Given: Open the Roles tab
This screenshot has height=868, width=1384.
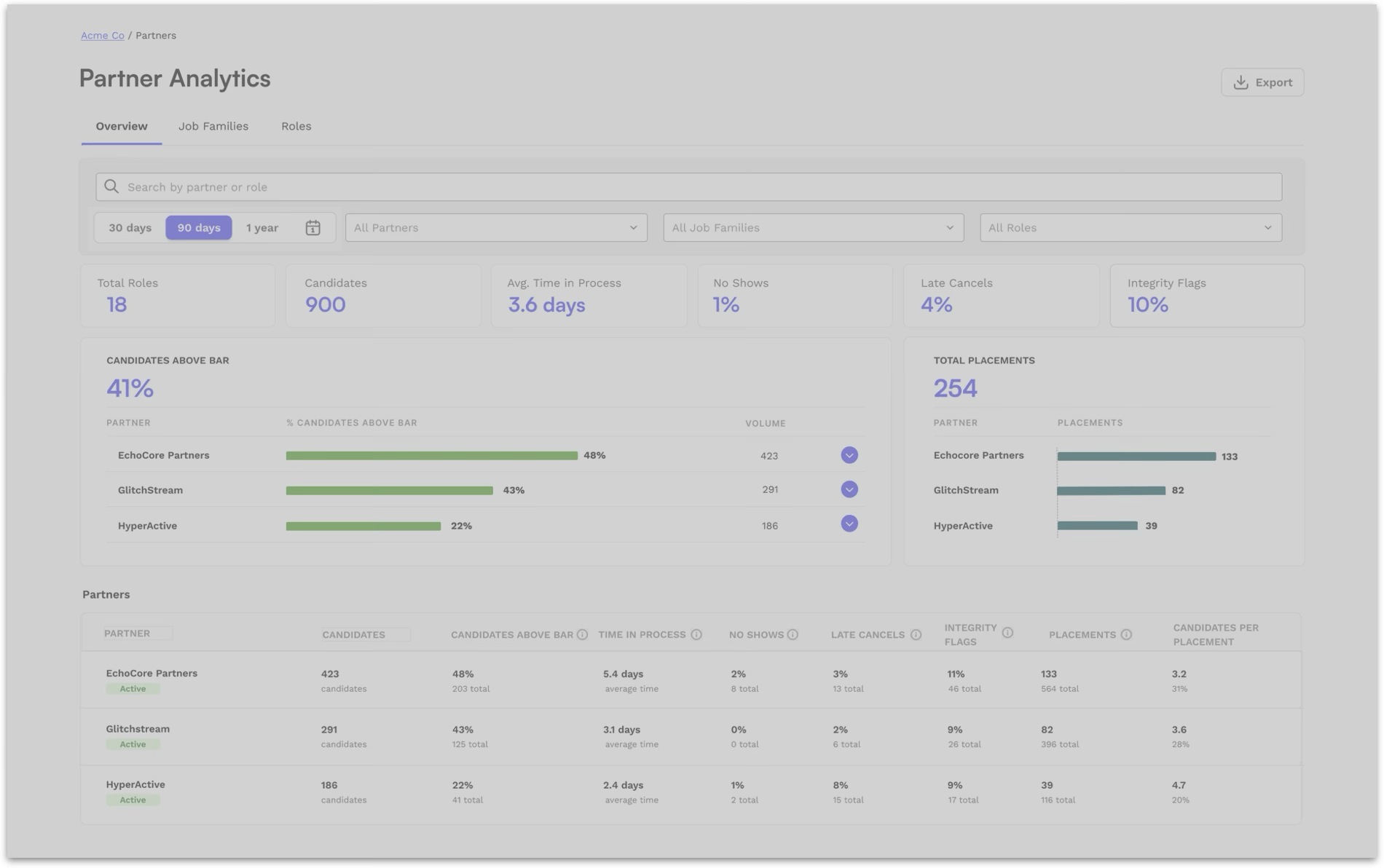Looking at the screenshot, I should tap(296, 126).
